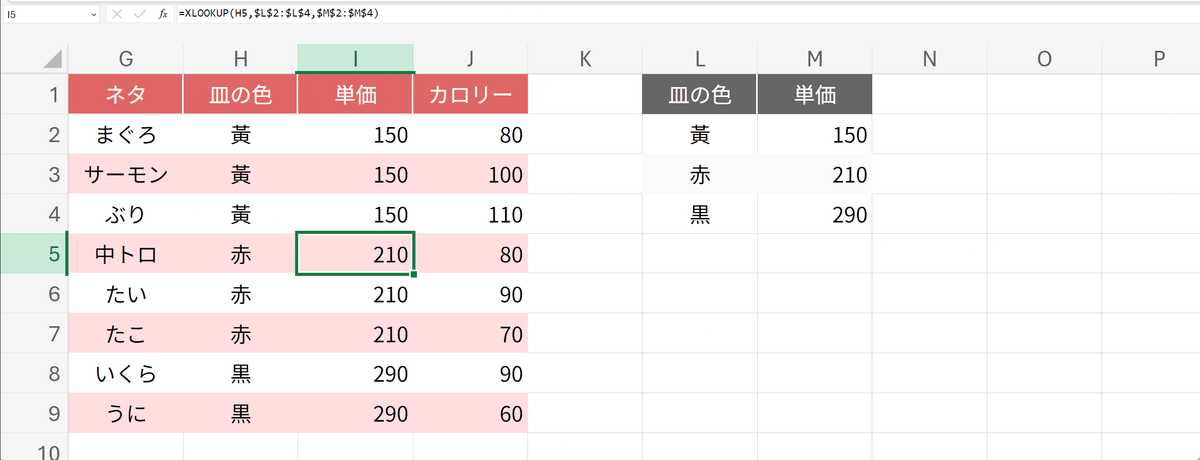
Task: Click the 150 price cell in サーモン row
Action: tap(355, 175)
